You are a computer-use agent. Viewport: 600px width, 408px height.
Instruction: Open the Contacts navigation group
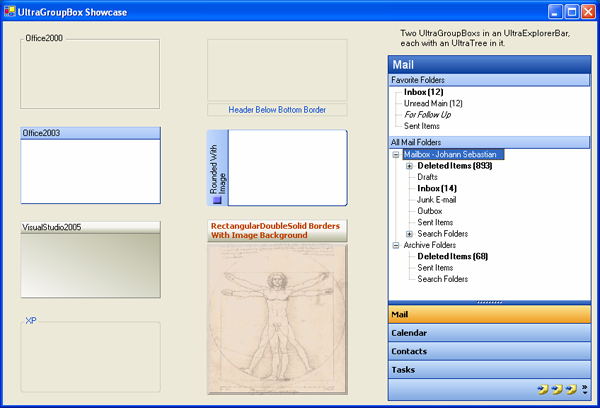tap(489, 351)
